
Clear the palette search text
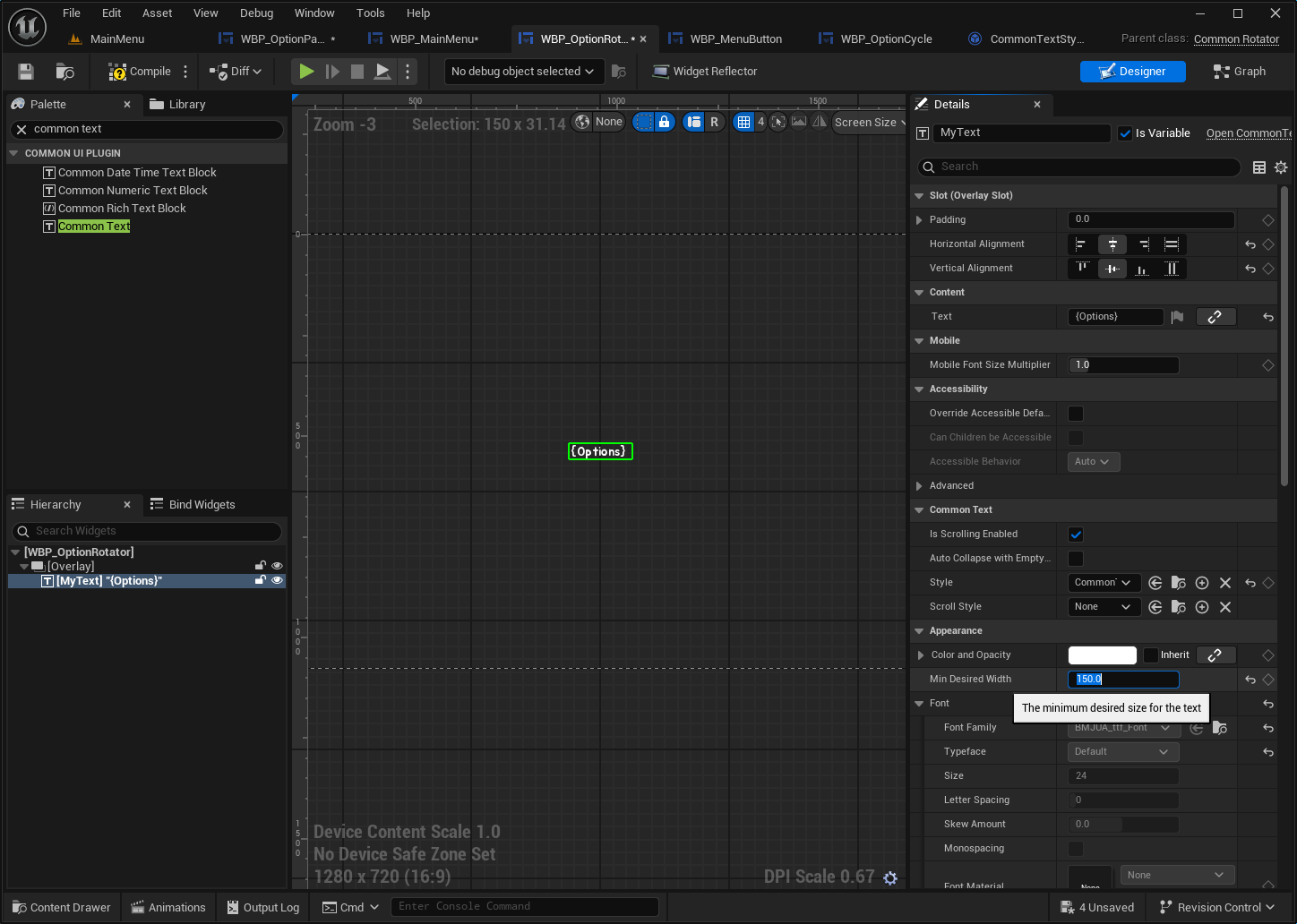21,130
